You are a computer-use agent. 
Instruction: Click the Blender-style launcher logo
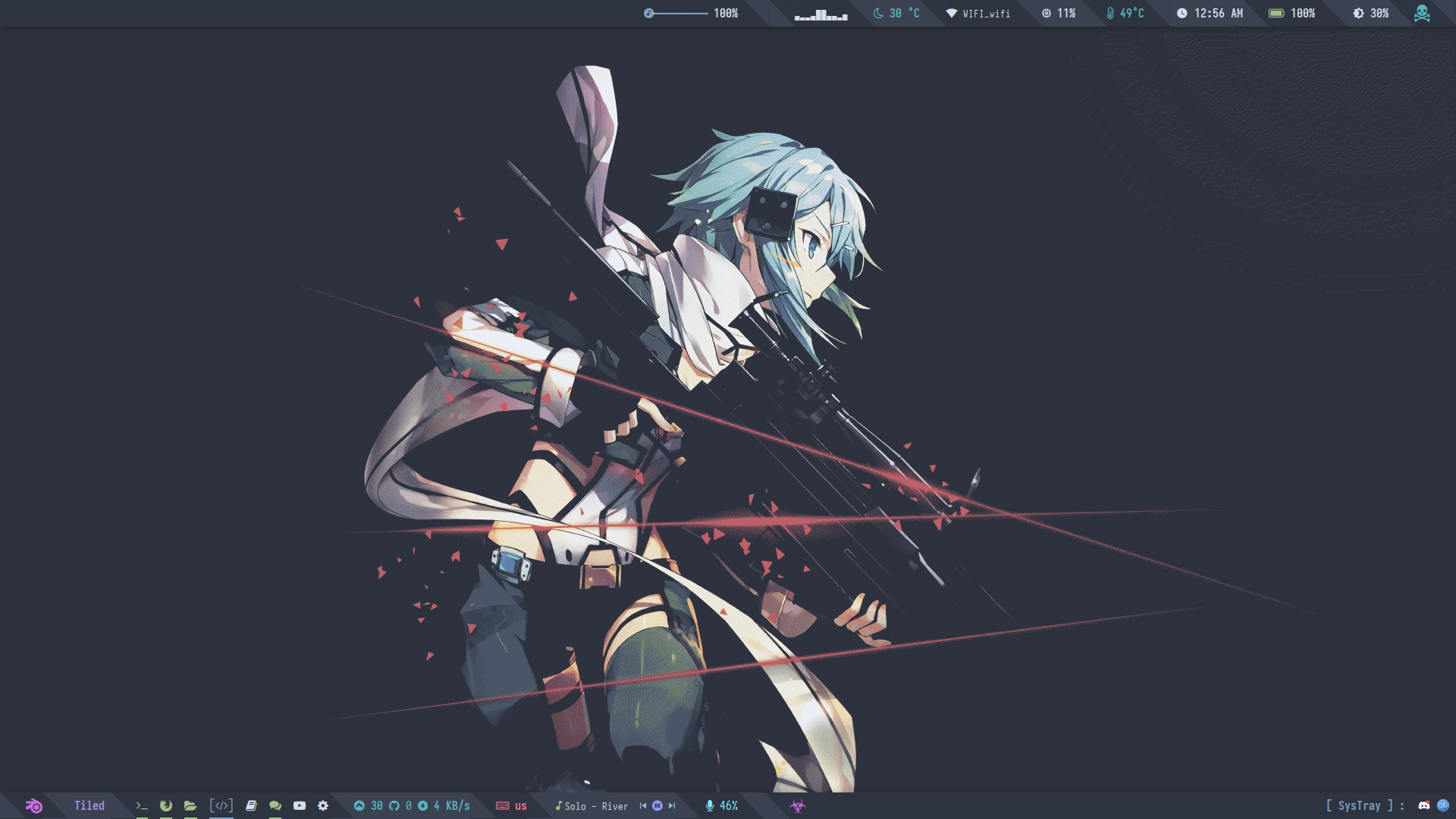pyautogui.click(x=34, y=806)
